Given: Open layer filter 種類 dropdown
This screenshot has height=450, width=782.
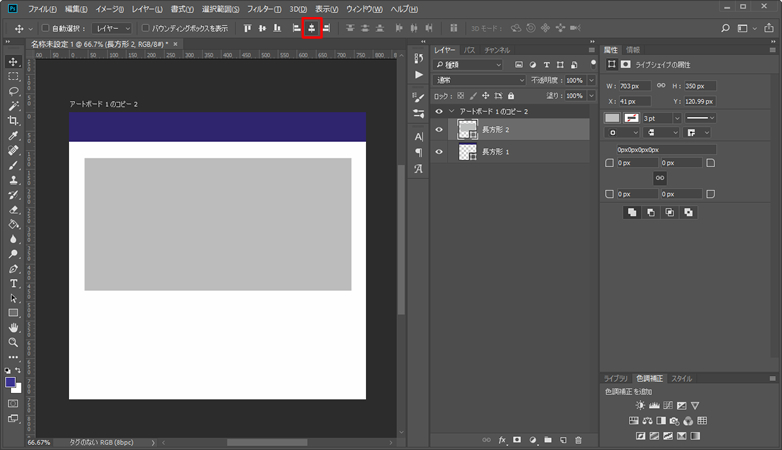Looking at the screenshot, I should click(x=468, y=65).
